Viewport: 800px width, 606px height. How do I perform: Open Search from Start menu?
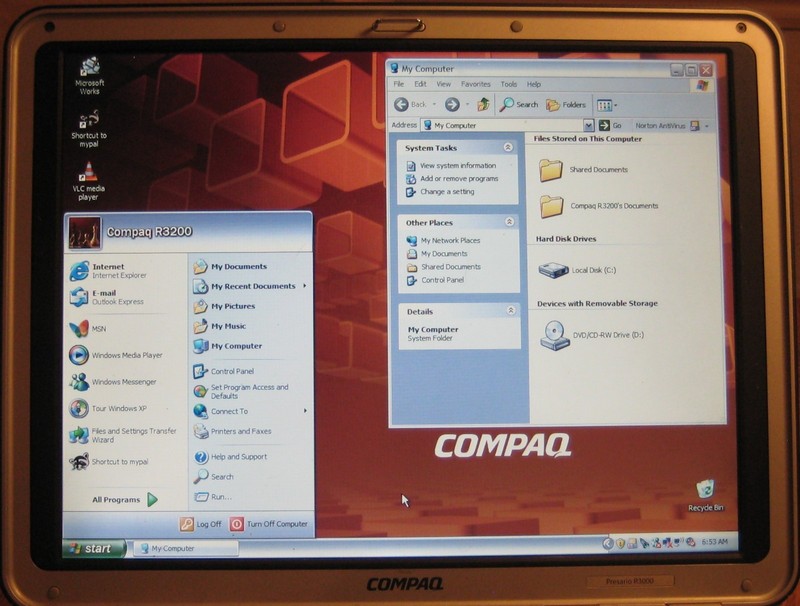(x=213, y=476)
